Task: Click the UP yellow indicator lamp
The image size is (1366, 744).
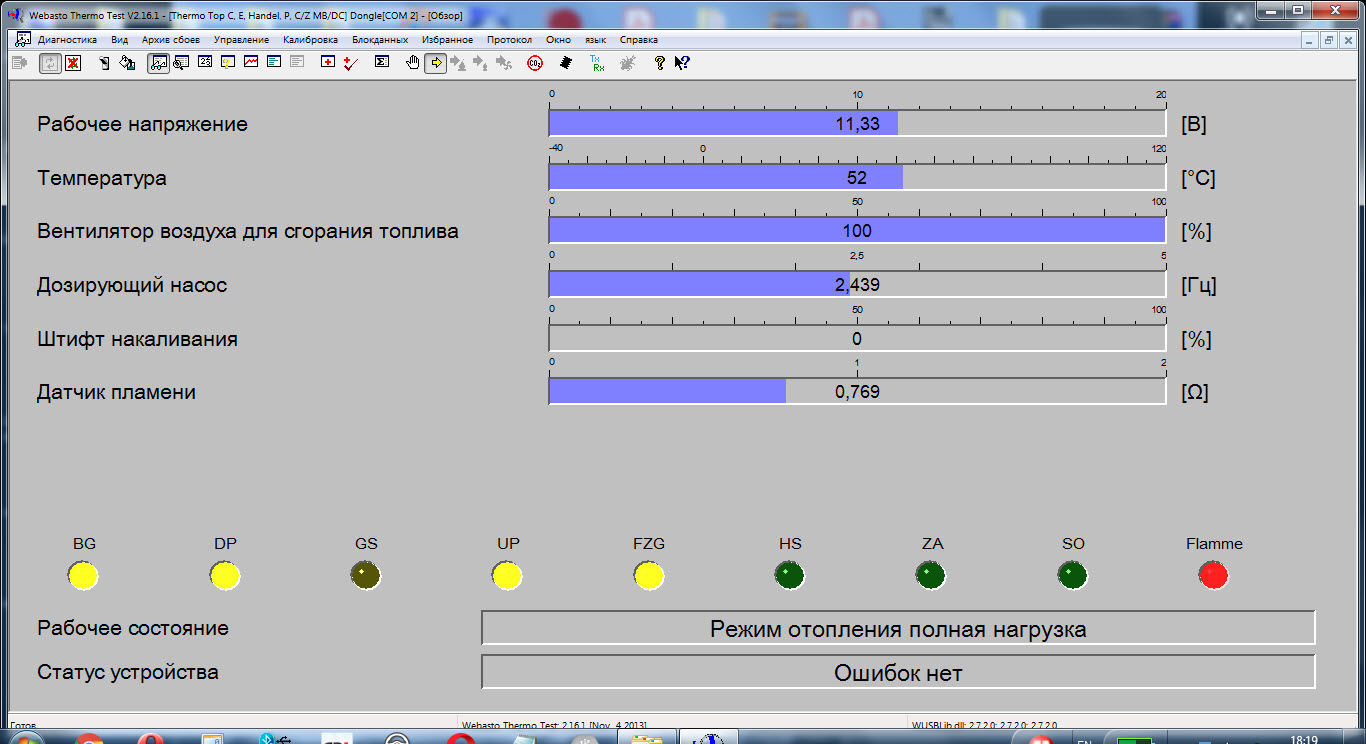Action: pos(507,576)
